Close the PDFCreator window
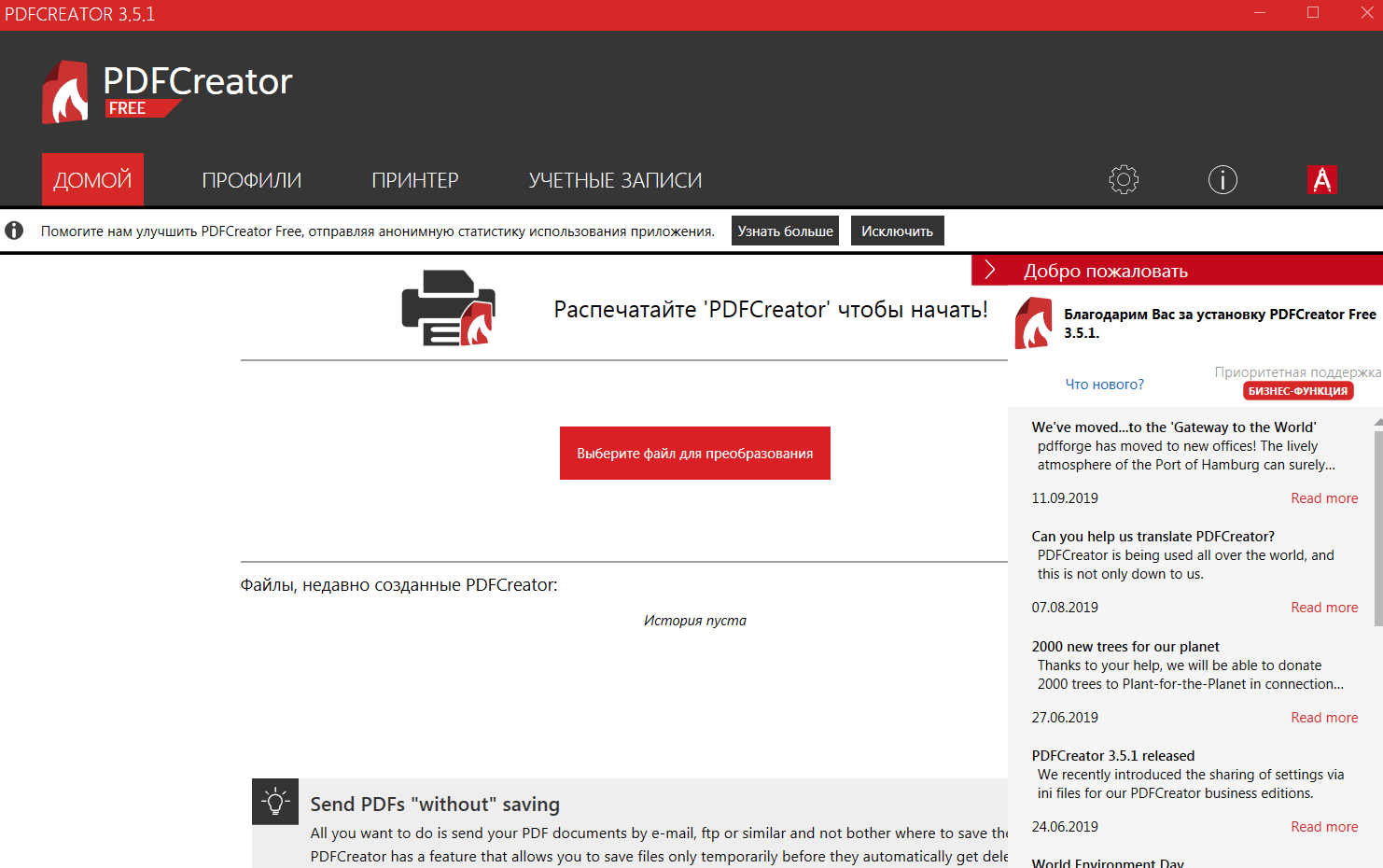The width and height of the screenshot is (1383, 868). click(1366, 13)
